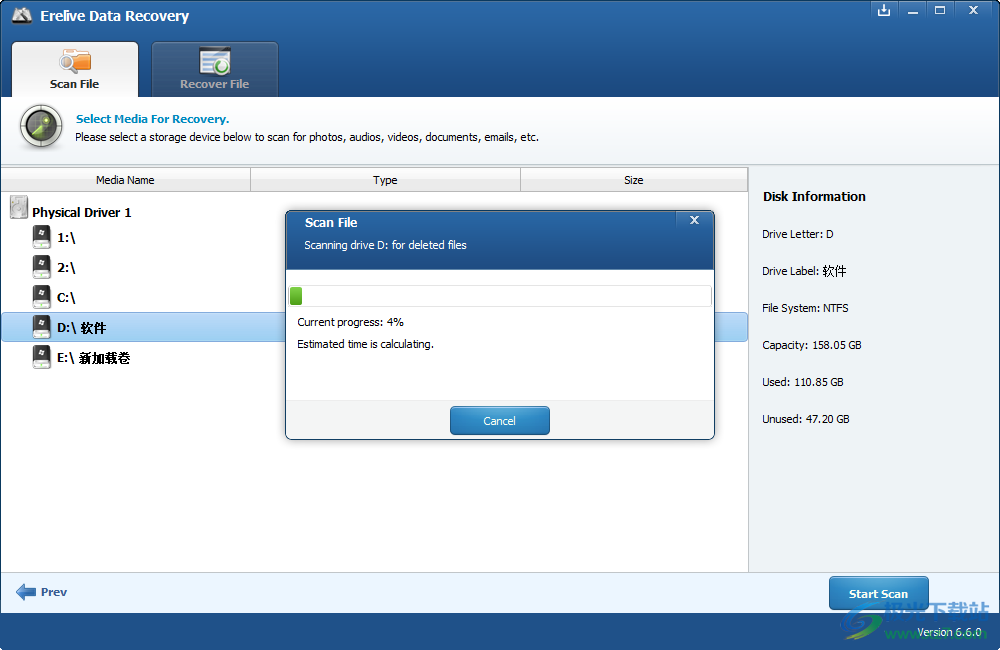Click the download icon in title bar
The width and height of the screenshot is (1000, 650).
883,11
